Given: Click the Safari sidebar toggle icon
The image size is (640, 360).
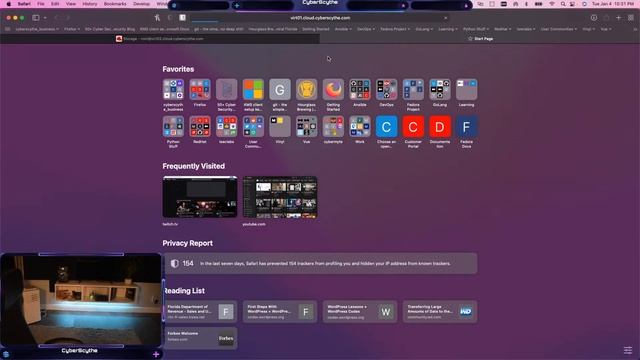Looking at the screenshot, I should 36,18.
